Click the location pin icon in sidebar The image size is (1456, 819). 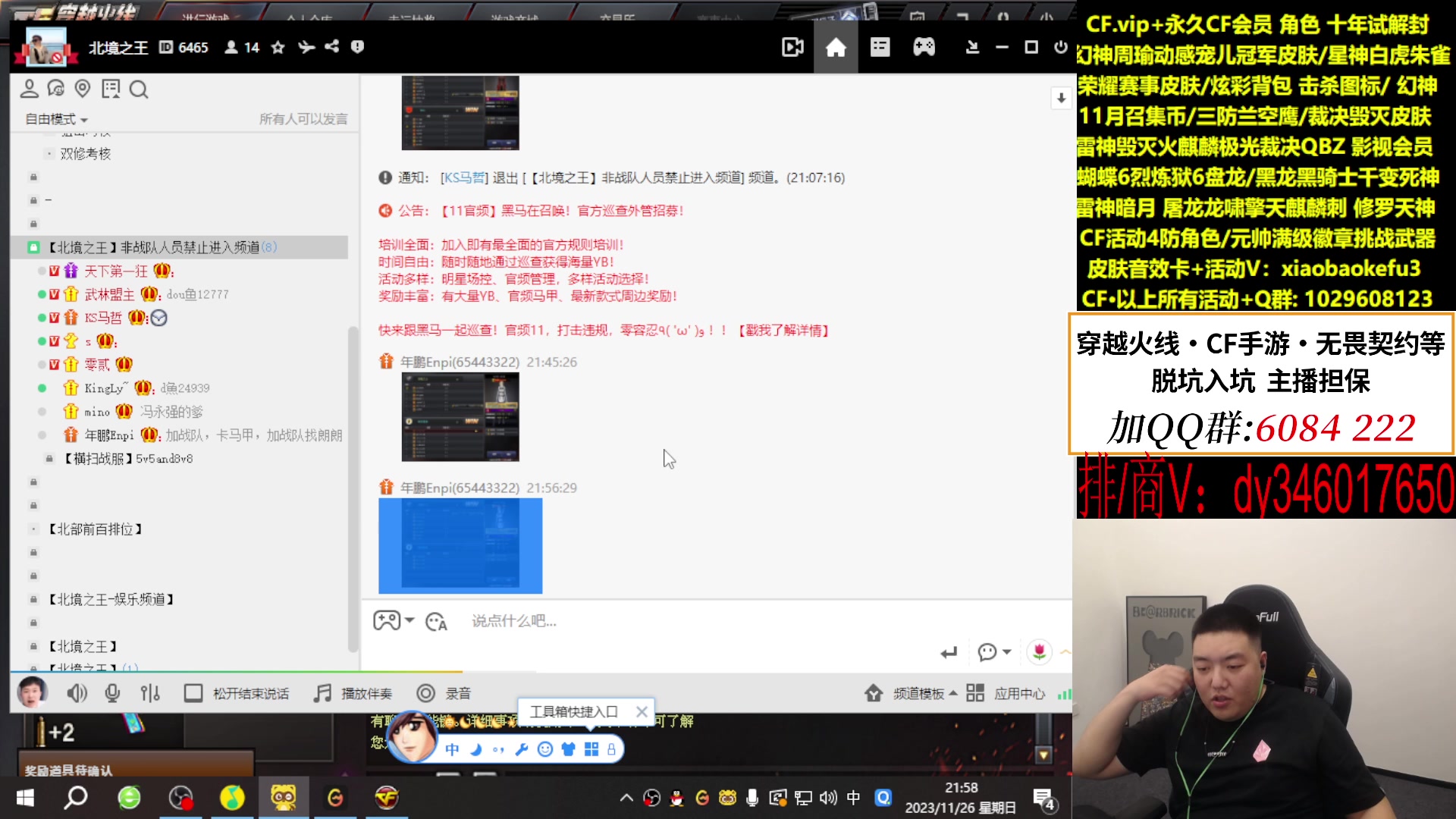pos(83,89)
